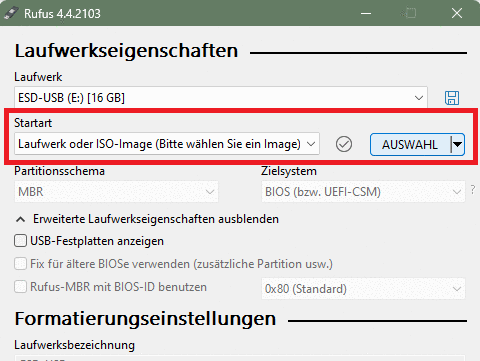Click the checkmark hash calculation icon

coord(344,144)
